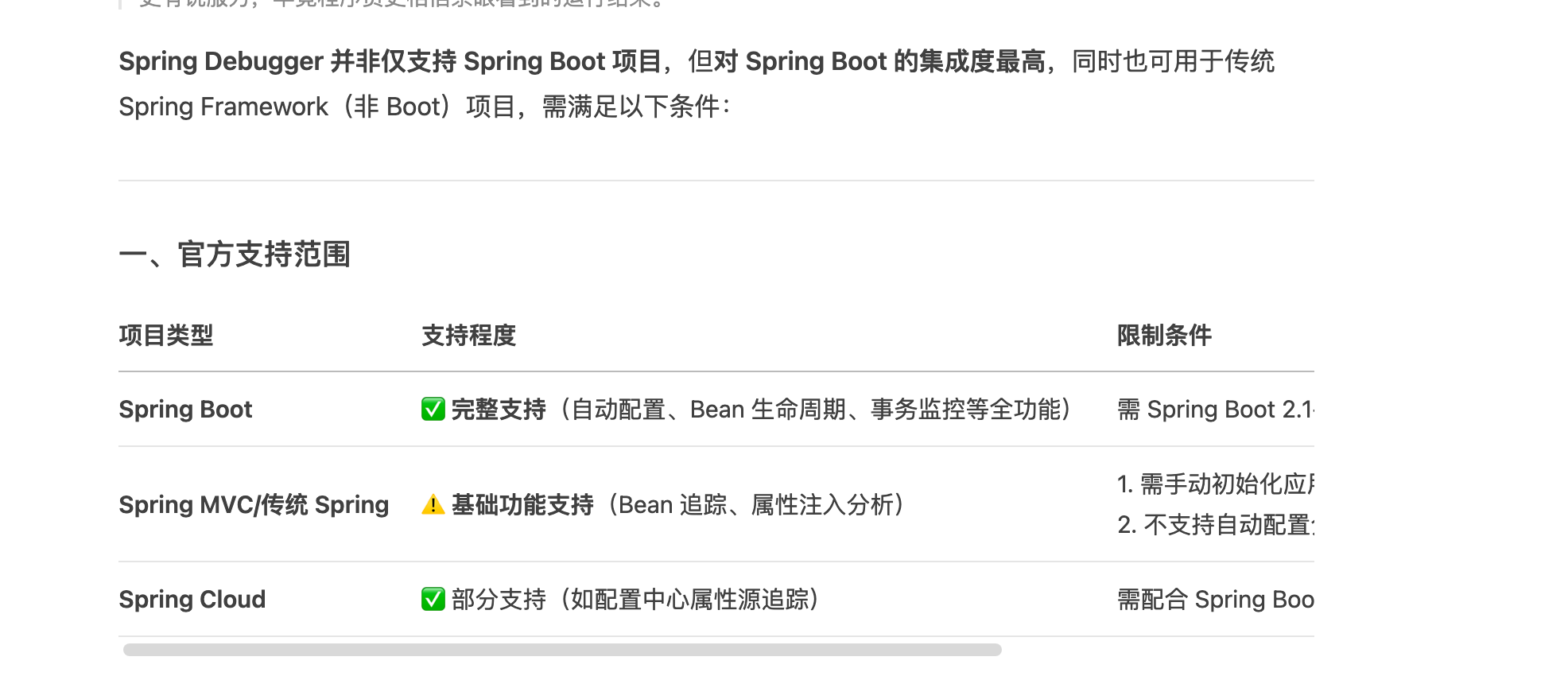Click the 需配合 Spring Boo restriction cell
Image resolution: width=1568 pixels, height=684 pixels.
click(1215, 600)
